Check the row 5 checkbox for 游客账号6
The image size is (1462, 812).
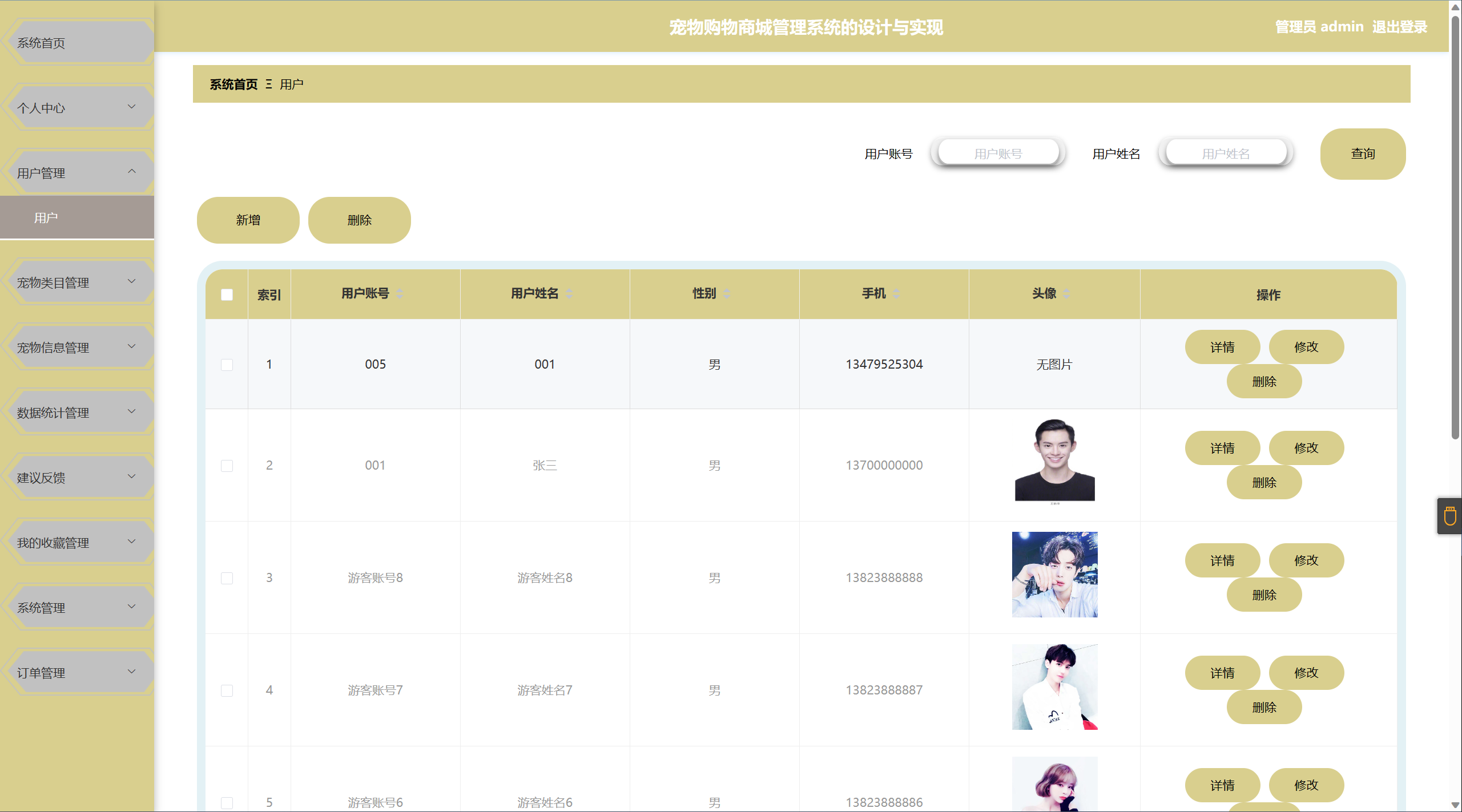pos(227,803)
